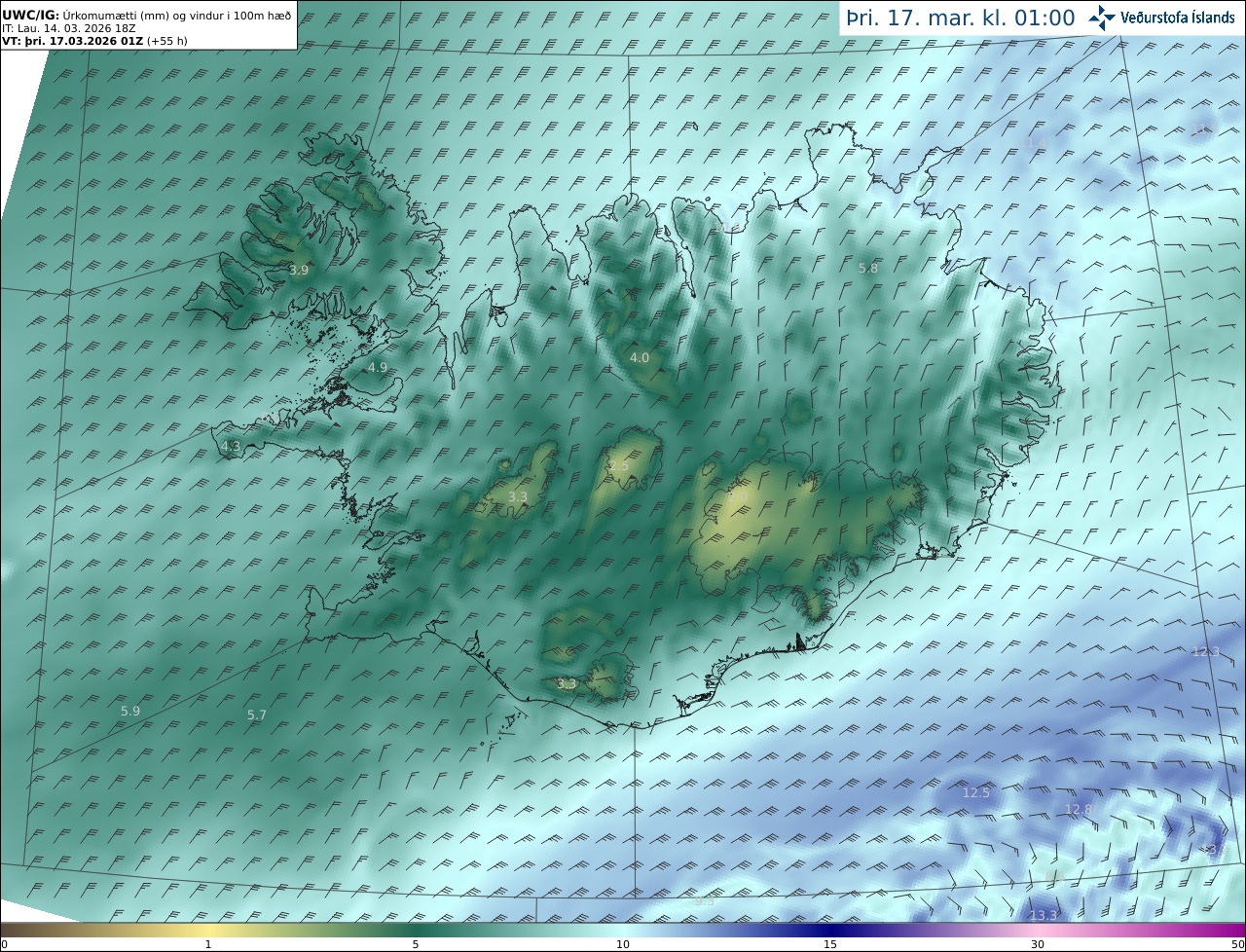Click the 30 tick on the color scale
The image size is (1246, 952).
click(x=1038, y=944)
